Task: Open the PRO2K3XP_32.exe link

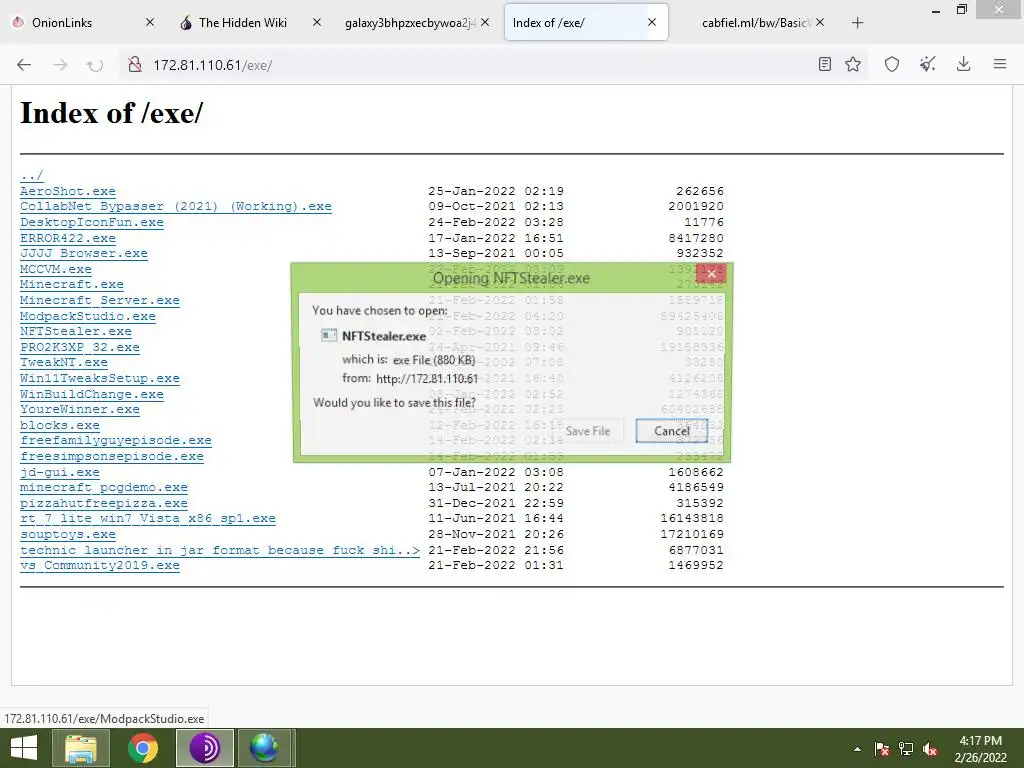Action: (80, 347)
